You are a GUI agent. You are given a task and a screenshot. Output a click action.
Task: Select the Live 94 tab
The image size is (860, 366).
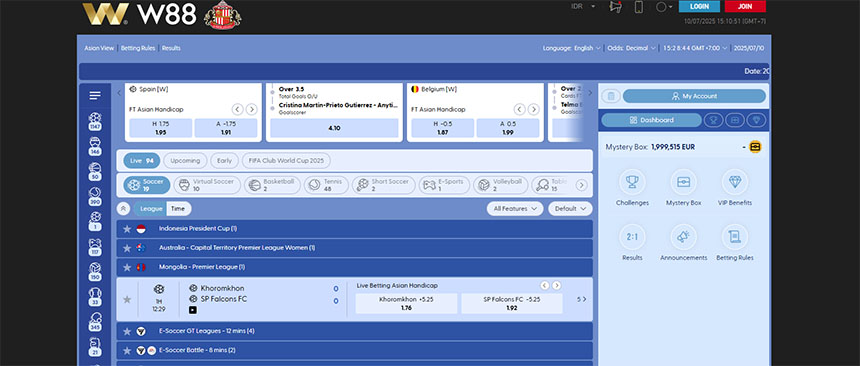point(142,161)
